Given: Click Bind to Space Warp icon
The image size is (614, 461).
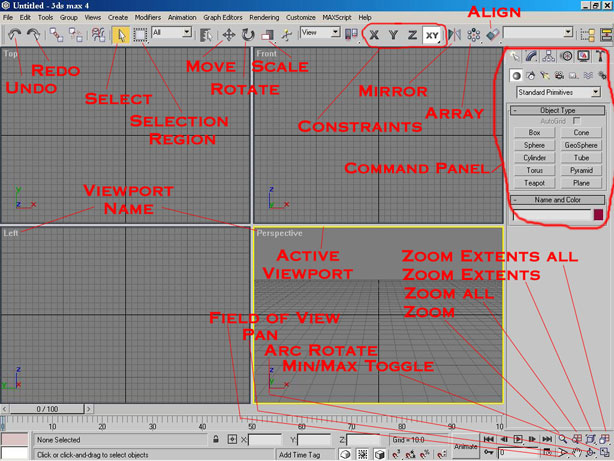Looking at the screenshot, I should pos(98,34).
